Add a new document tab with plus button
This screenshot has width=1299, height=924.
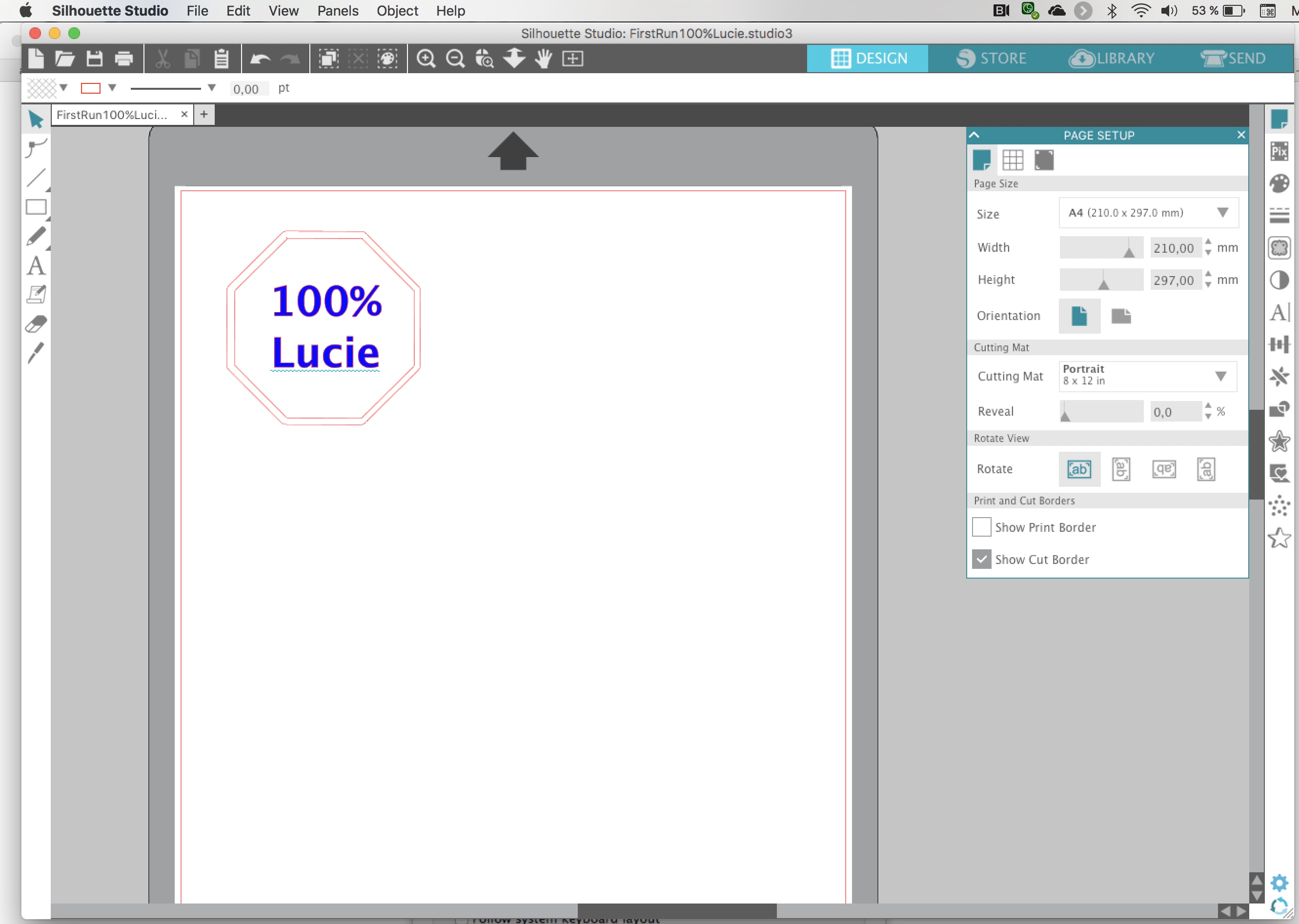203,114
